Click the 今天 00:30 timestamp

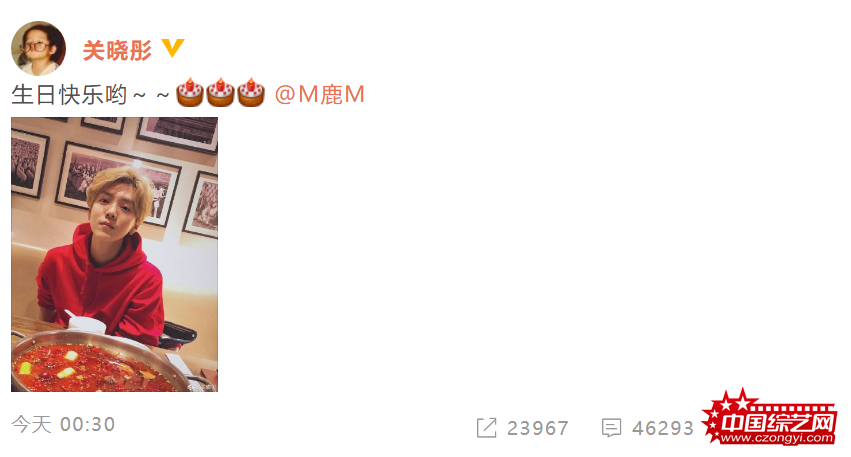[x=63, y=424]
